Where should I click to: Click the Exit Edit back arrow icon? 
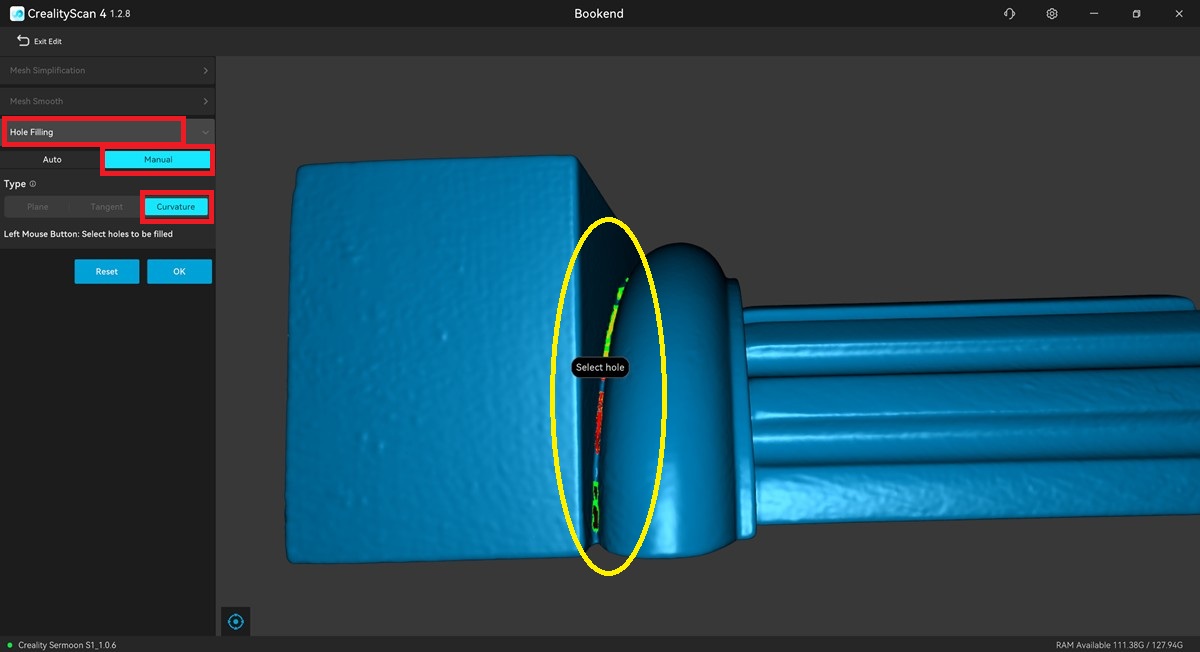click(23, 41)
